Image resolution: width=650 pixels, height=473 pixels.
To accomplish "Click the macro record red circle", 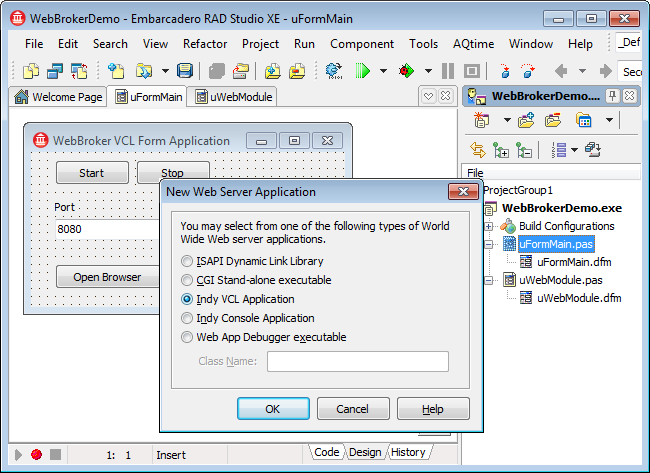I will click(36, 455).
